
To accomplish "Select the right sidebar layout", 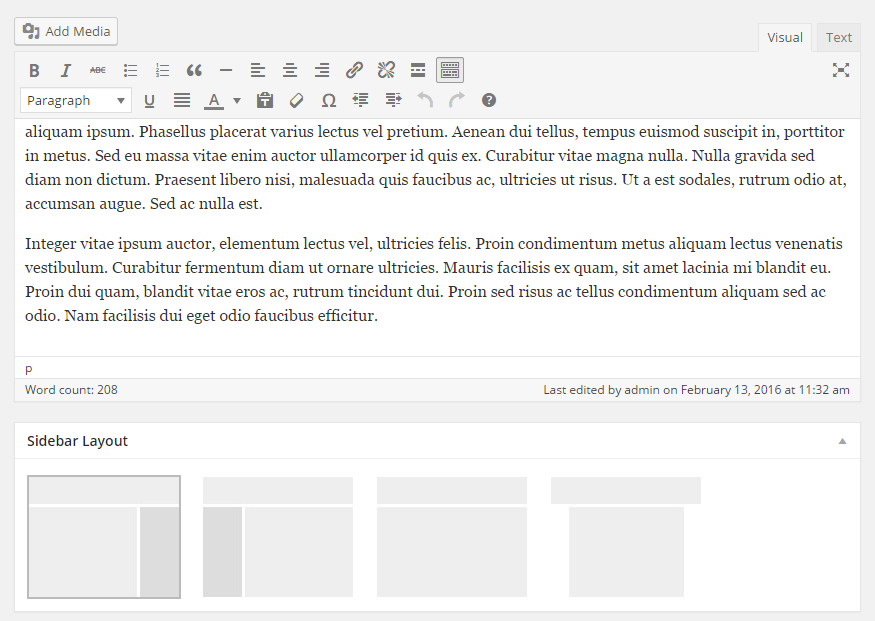I will click(104, 537).
